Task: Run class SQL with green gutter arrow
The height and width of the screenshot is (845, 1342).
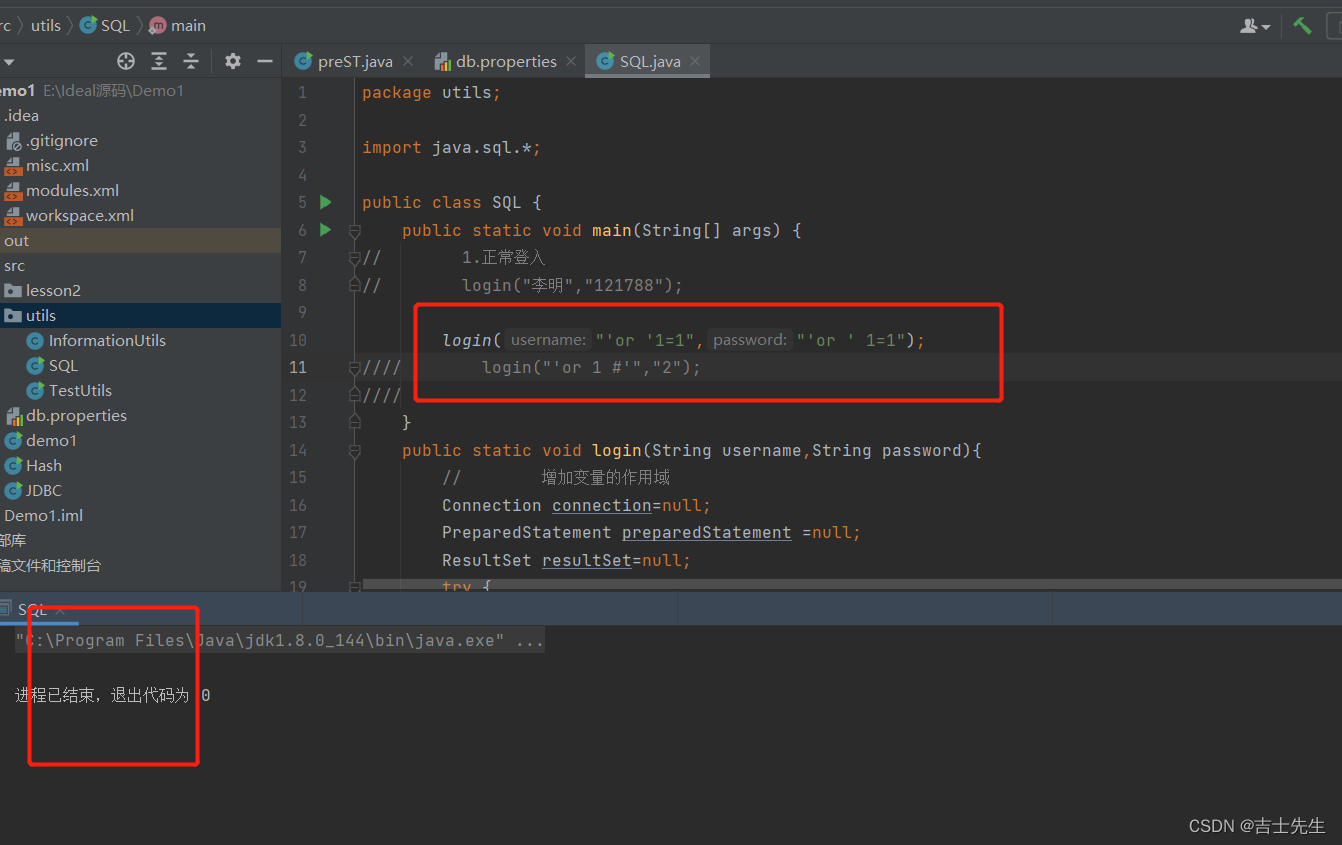Action: pos(325,202)
